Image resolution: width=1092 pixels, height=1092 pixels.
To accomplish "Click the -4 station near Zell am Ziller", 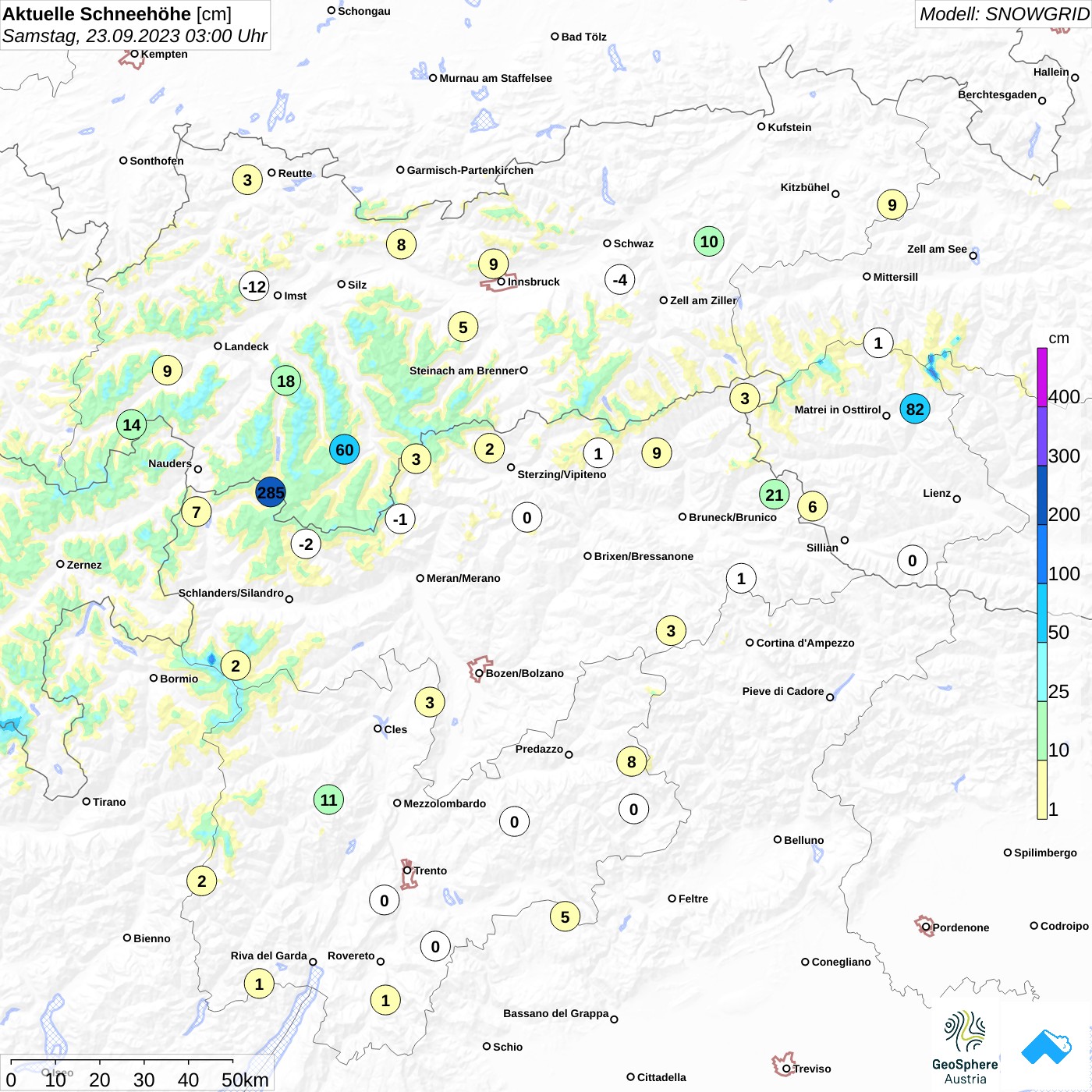I will pyautogui.click(x=619, y=279).
